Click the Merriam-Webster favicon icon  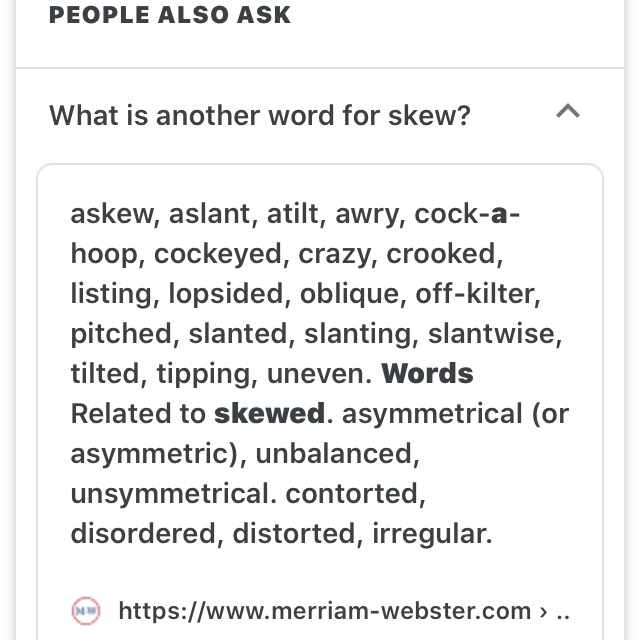[x=86, y=611]
